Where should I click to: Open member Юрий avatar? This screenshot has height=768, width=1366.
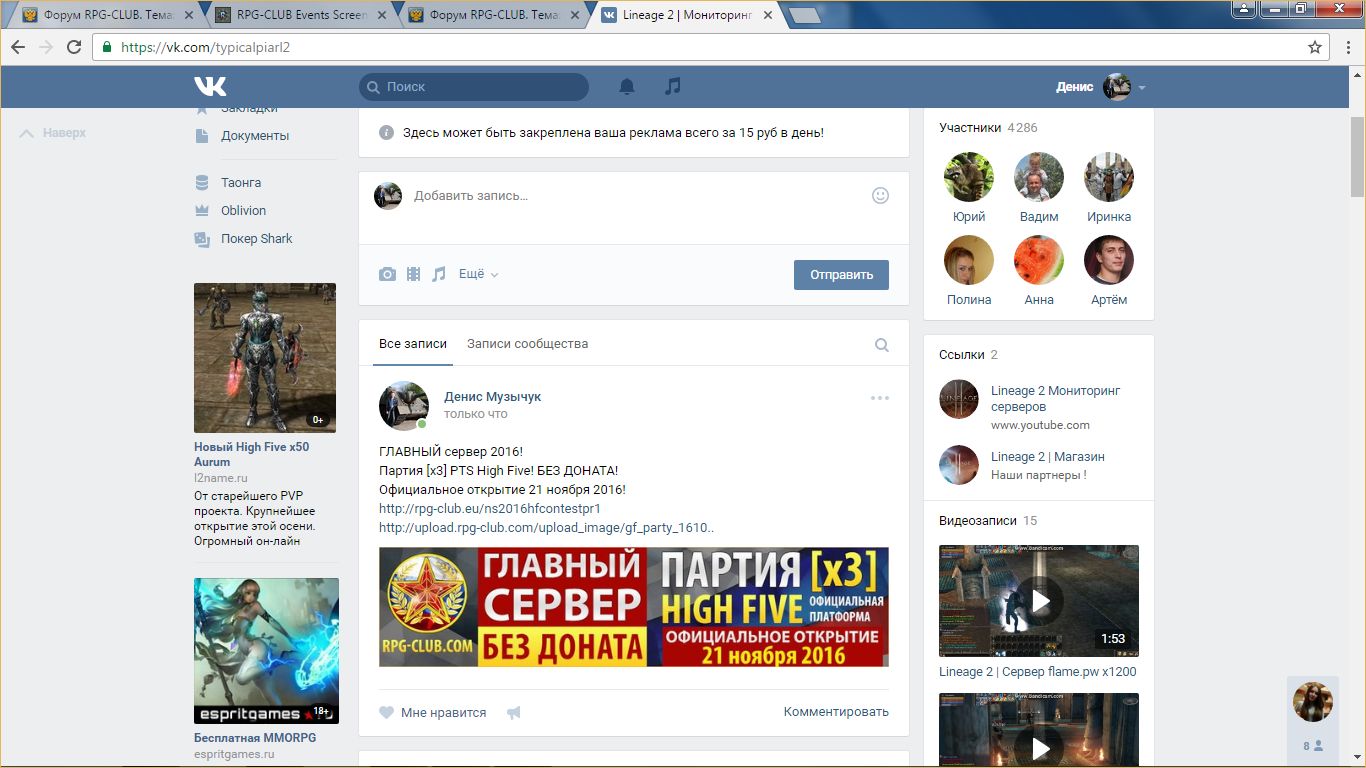coord(969,177)
